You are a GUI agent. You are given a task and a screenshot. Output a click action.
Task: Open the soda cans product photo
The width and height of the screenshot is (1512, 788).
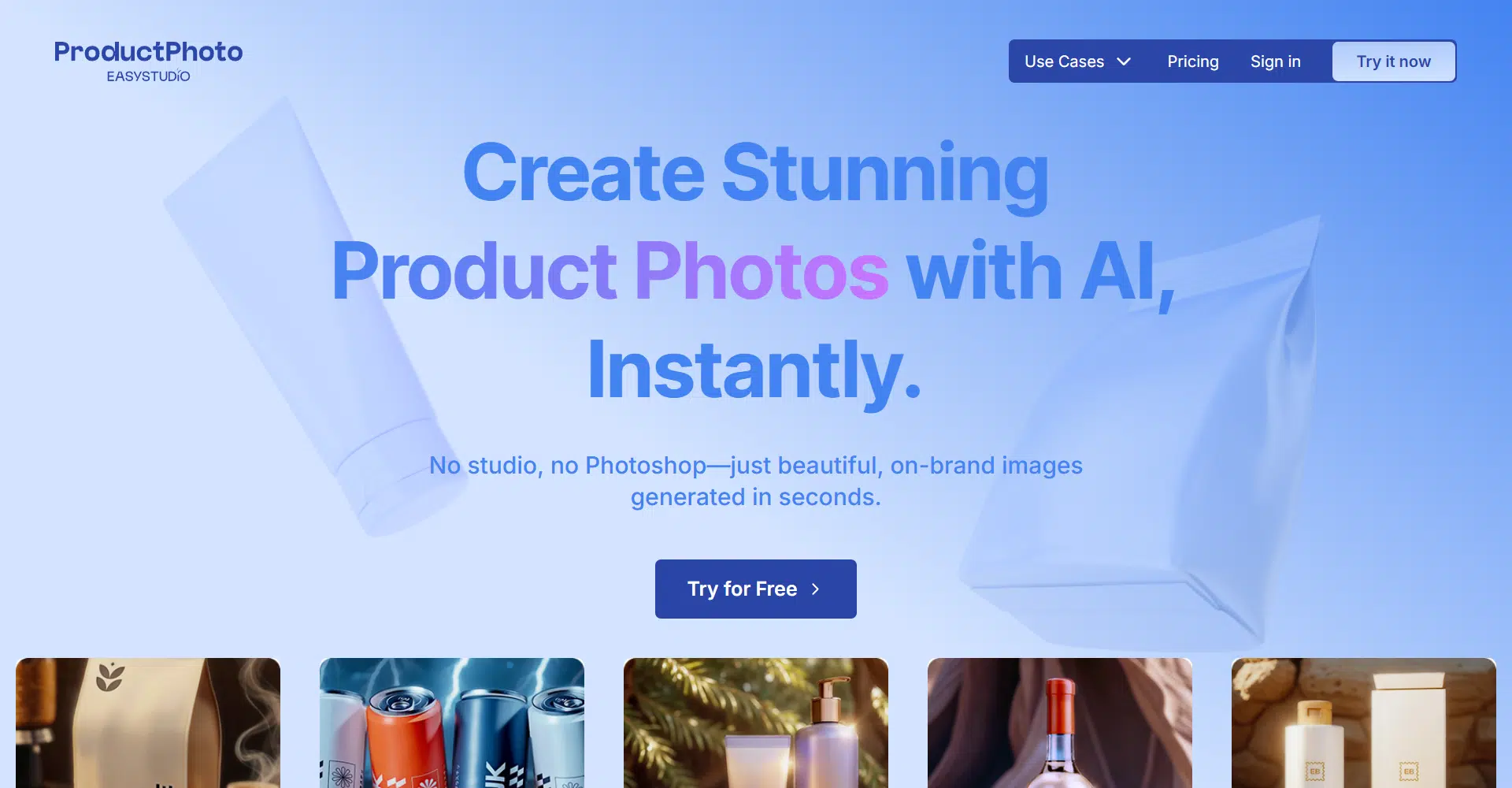452,723
